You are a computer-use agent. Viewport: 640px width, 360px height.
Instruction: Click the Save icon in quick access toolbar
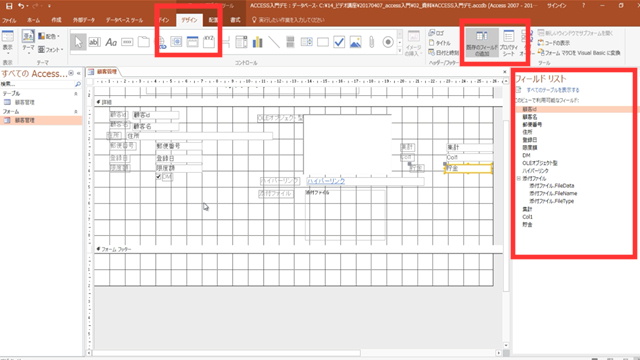click(x=9, y=6)
